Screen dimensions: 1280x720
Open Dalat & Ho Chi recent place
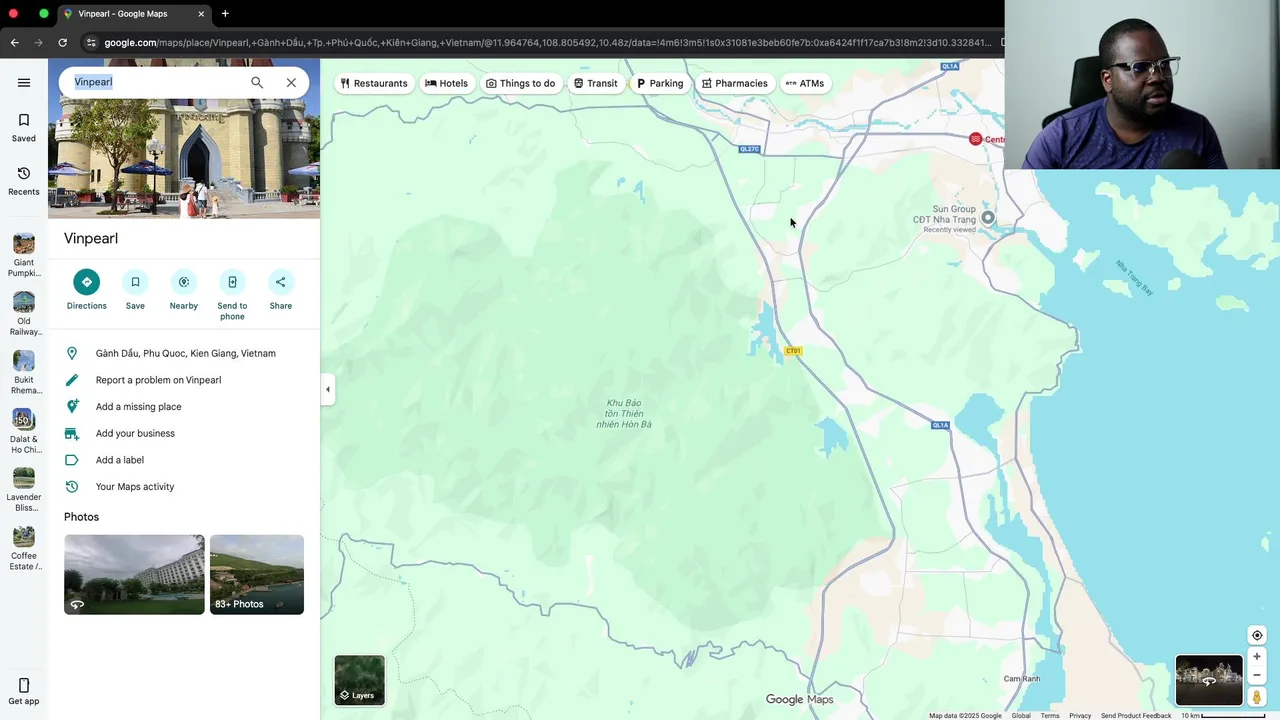pos(24,431)
